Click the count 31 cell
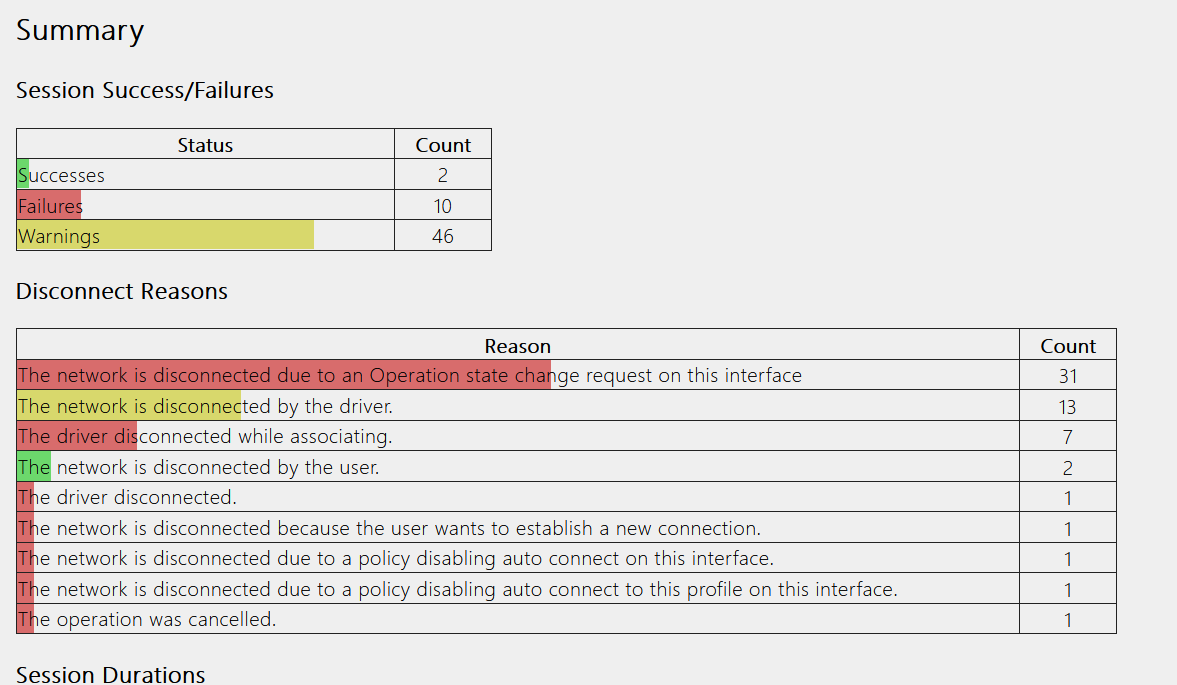 tap(1067, 375)
